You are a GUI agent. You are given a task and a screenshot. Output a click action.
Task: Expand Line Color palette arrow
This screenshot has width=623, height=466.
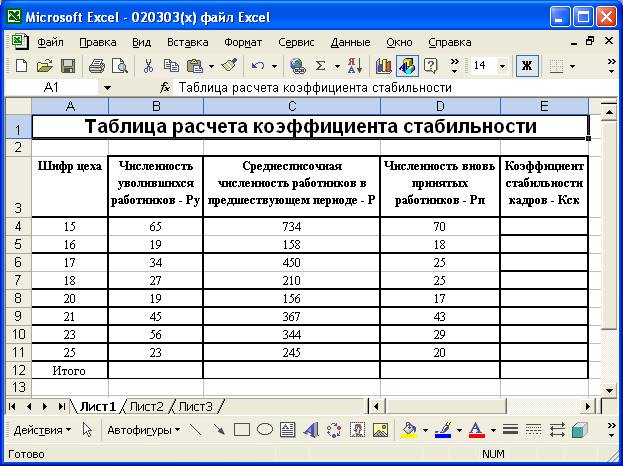coord(459,430)
